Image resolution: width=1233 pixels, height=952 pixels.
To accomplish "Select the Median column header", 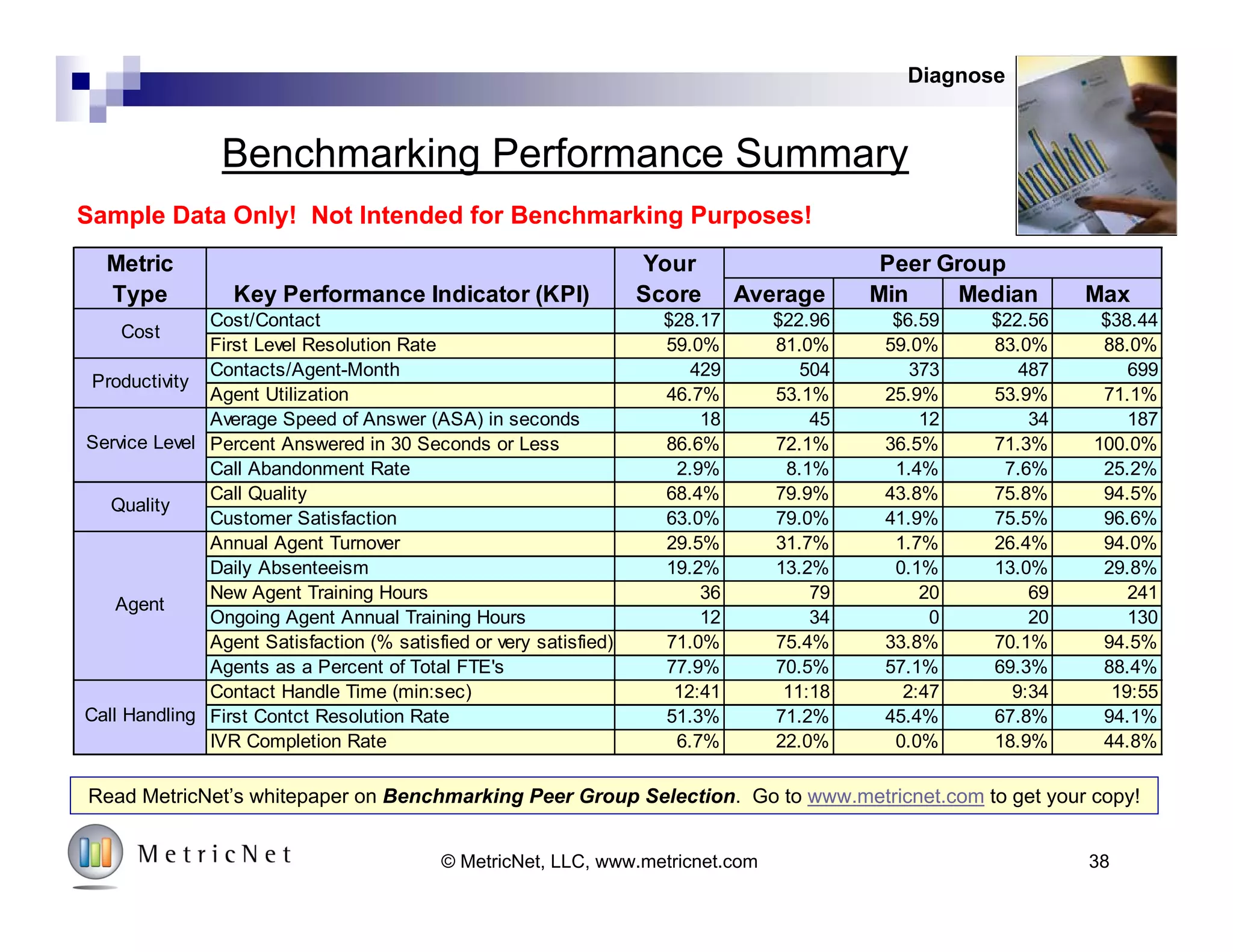I will 998,294.
